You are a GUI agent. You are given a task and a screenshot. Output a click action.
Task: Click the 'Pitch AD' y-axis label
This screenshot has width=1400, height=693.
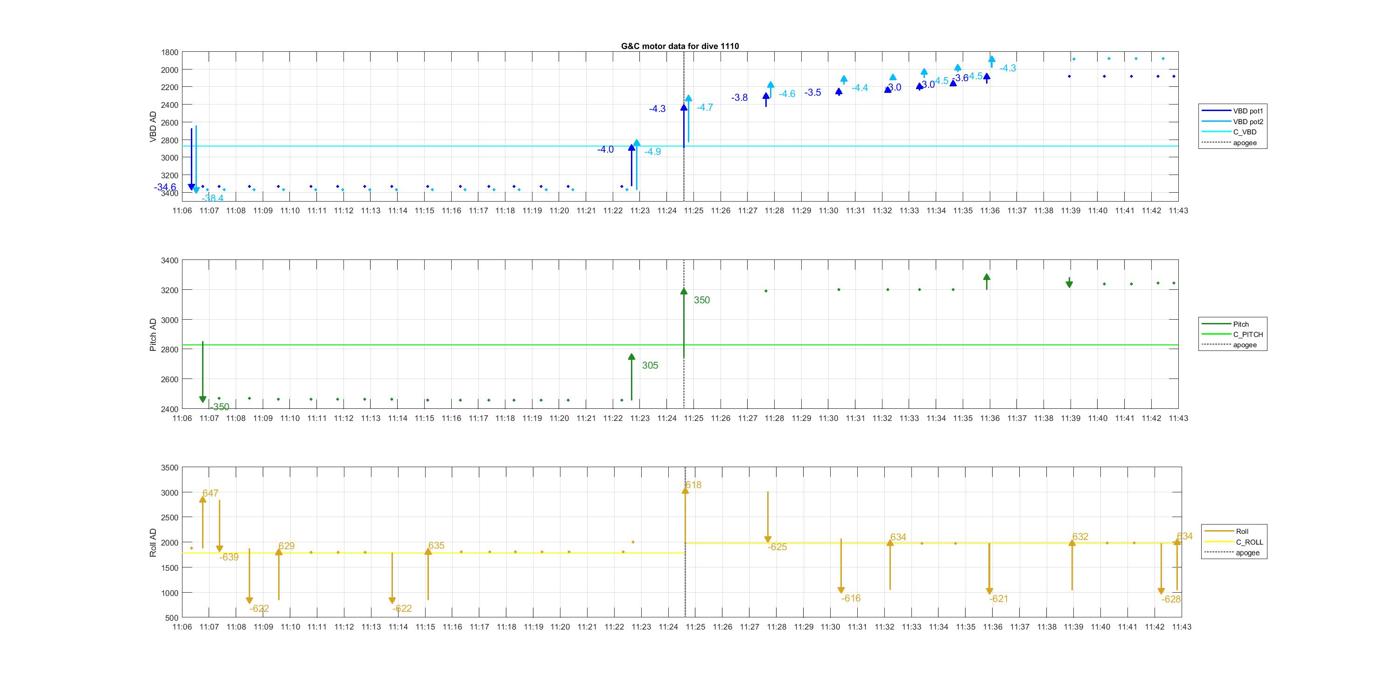[153, 335]
